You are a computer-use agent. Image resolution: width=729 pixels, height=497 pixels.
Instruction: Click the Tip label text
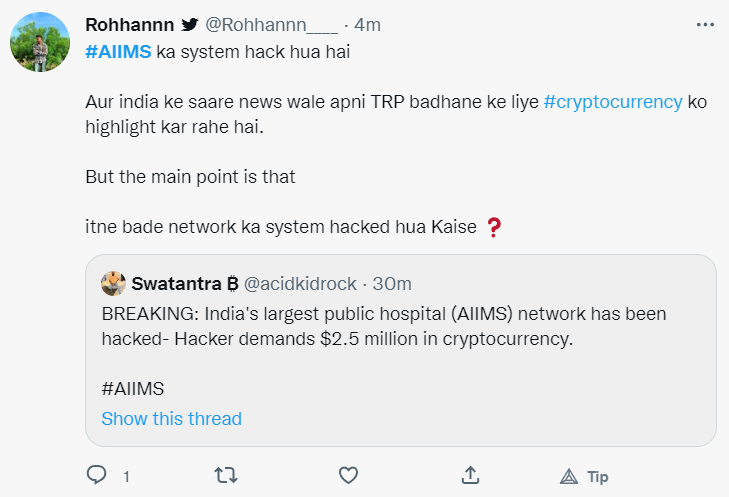pos(598,477)
